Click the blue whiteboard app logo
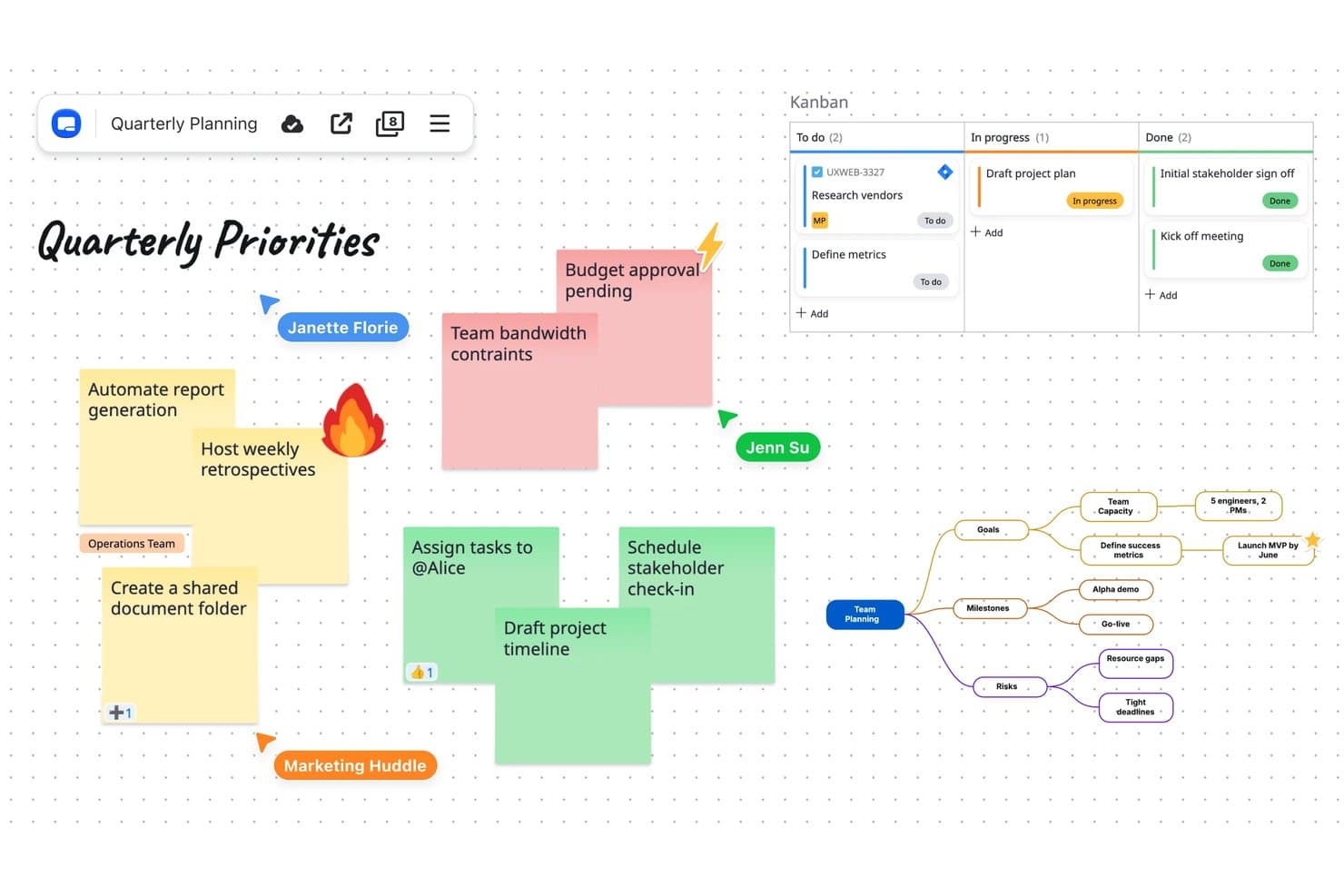The height and width of the screenshot is (896, 1344). [x=66, y=123]
